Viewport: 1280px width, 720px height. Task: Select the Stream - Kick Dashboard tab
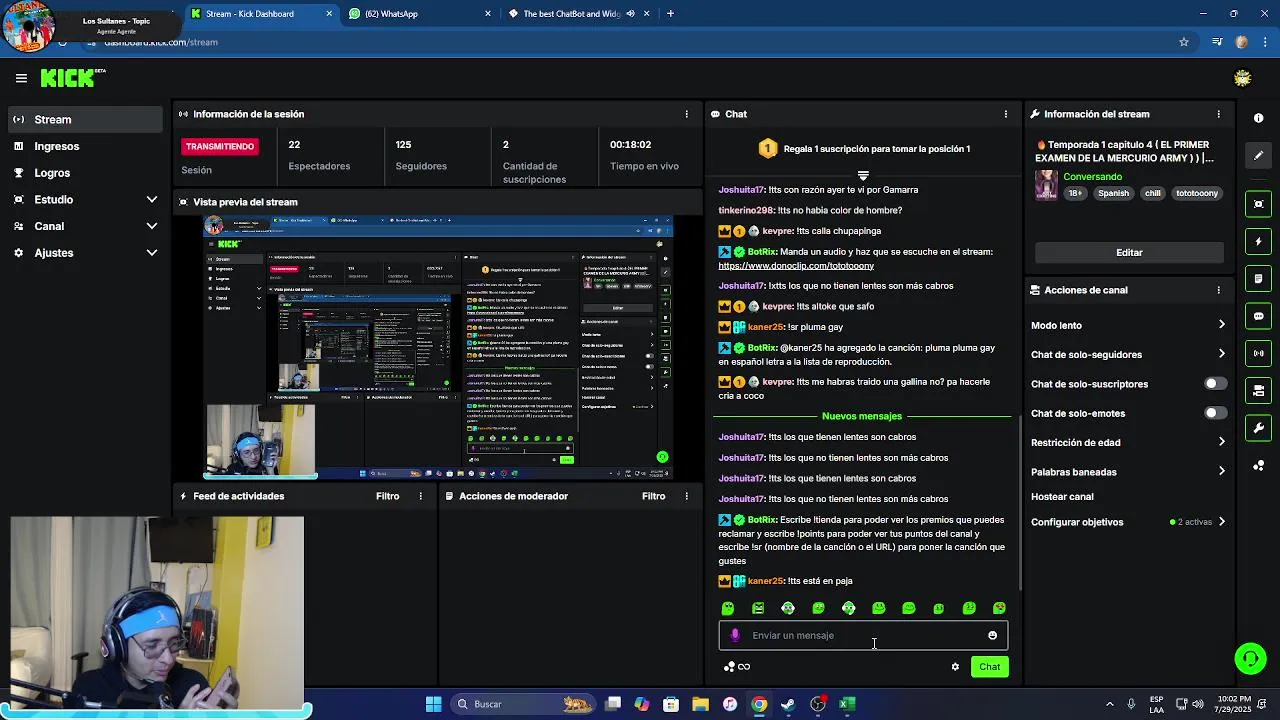(261, 14)
